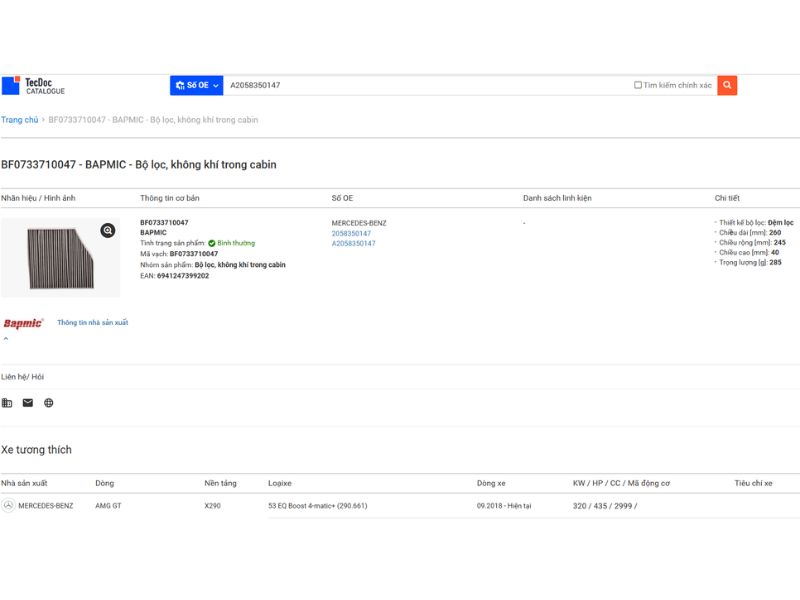Collapse the manufacturer info chevron
This screenshot has width=800, height=600.
[6, 338]
